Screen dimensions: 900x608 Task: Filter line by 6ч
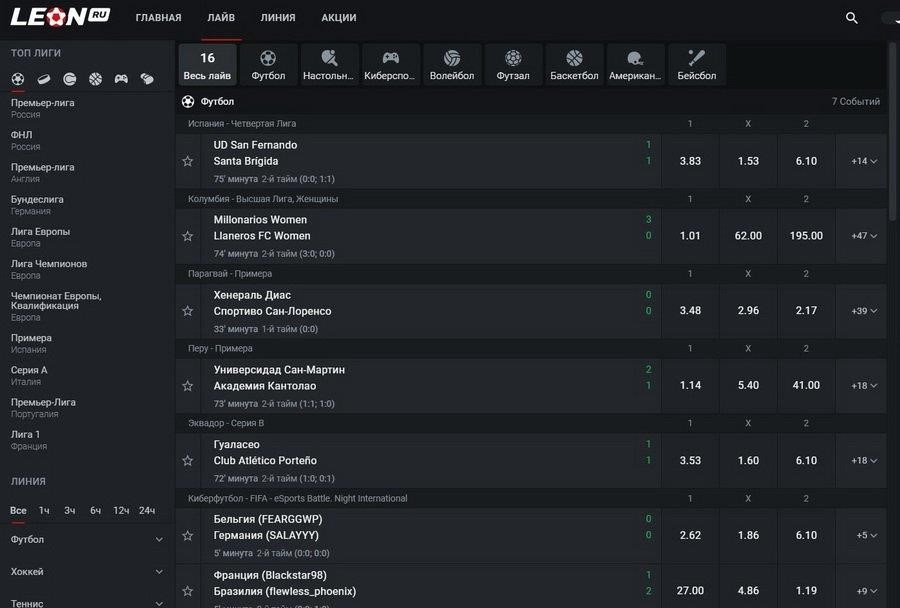(x=95, y=510)
